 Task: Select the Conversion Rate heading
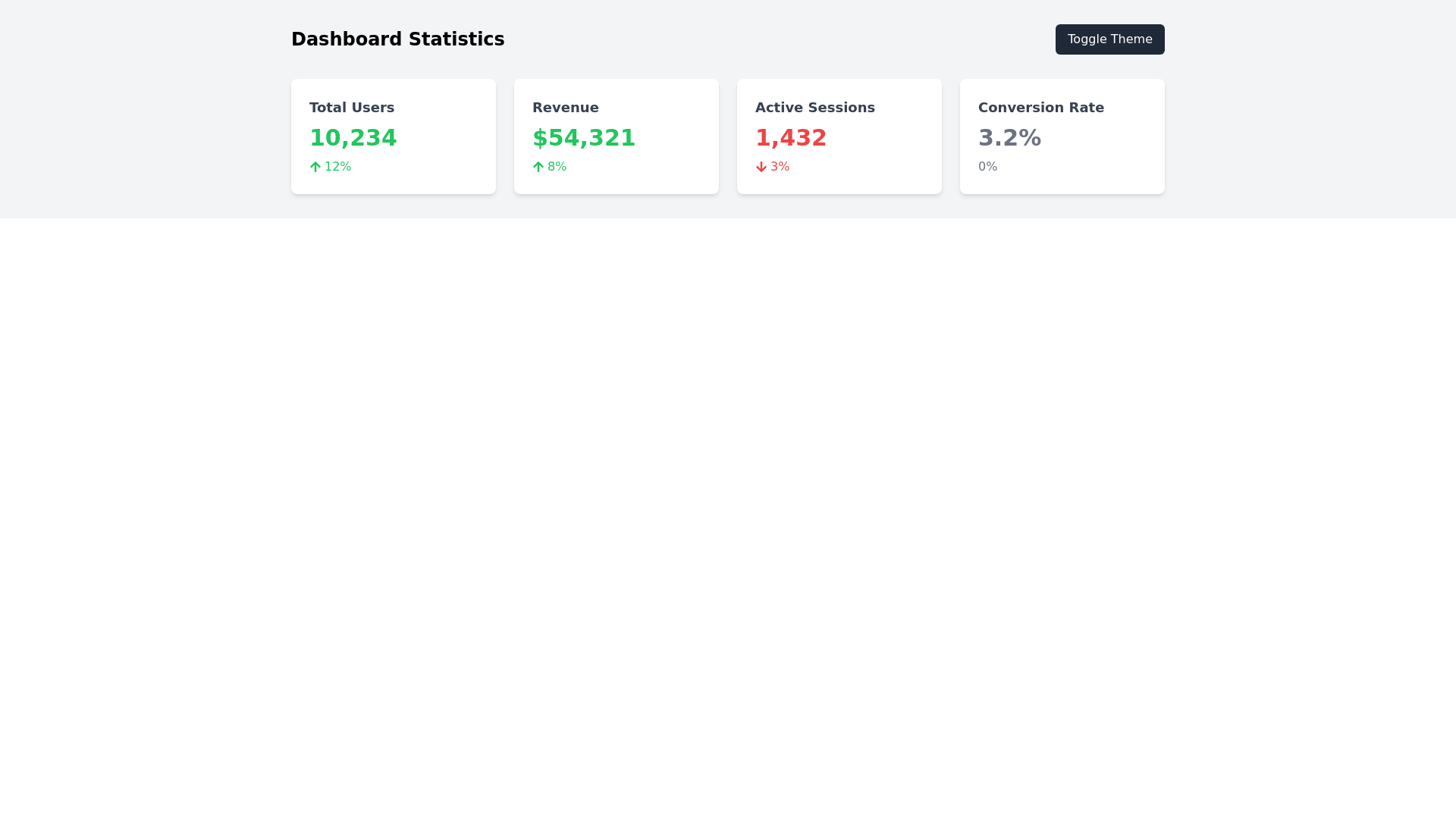pyautogui.click(x=1040, y=108)
